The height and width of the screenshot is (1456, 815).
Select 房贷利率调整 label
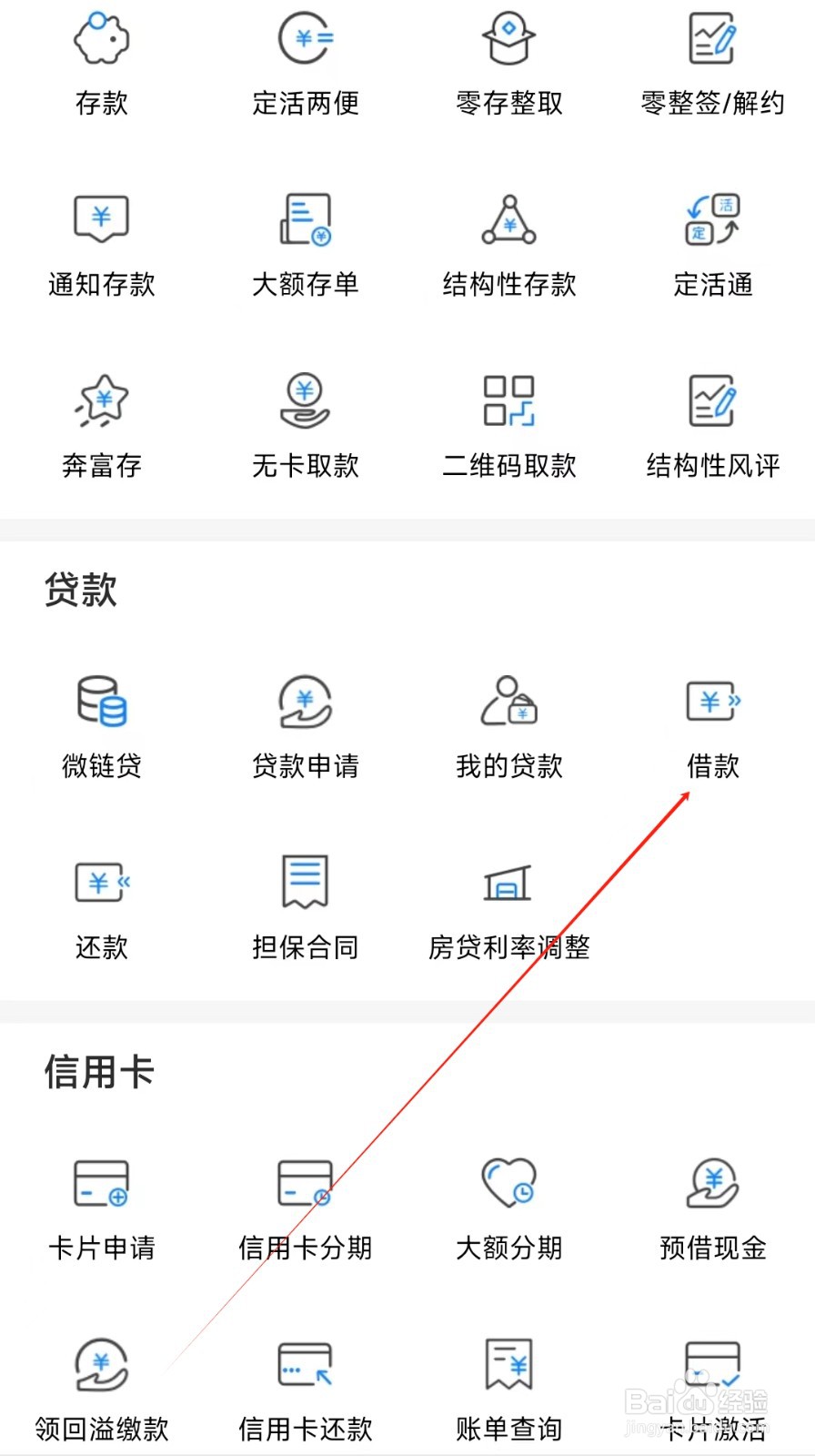click(x=509, y=947)
